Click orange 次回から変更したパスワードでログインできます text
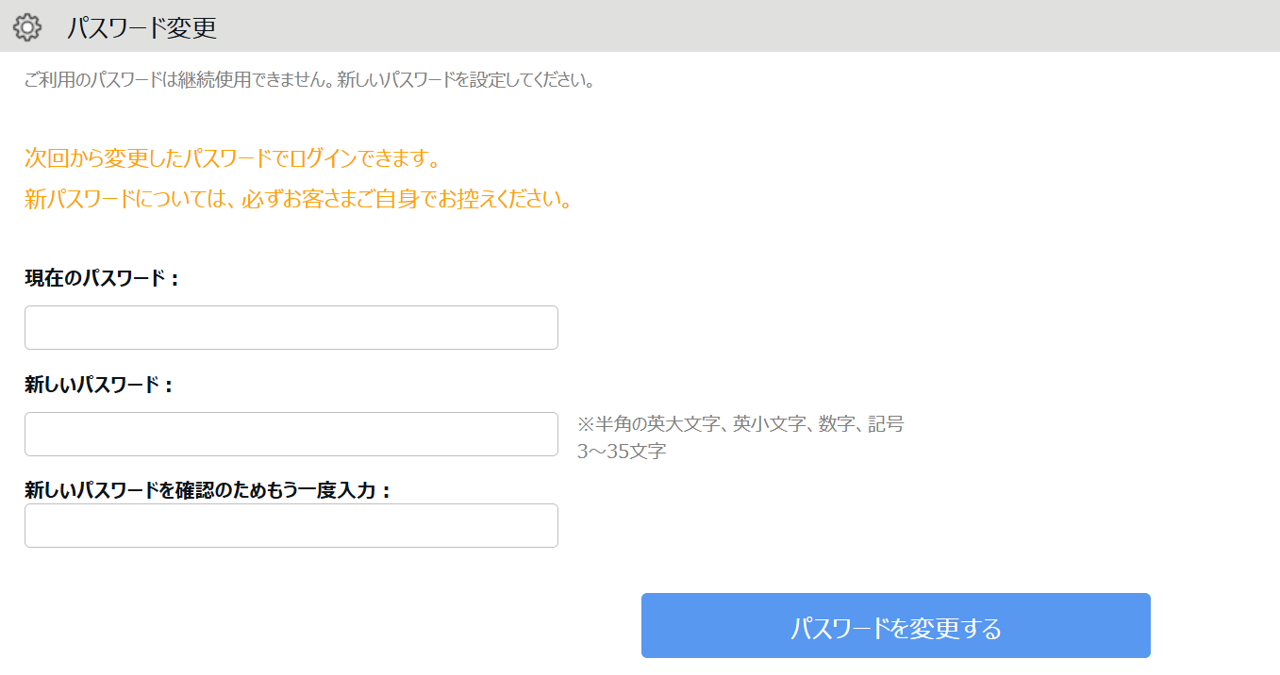 tap(232, 159)
